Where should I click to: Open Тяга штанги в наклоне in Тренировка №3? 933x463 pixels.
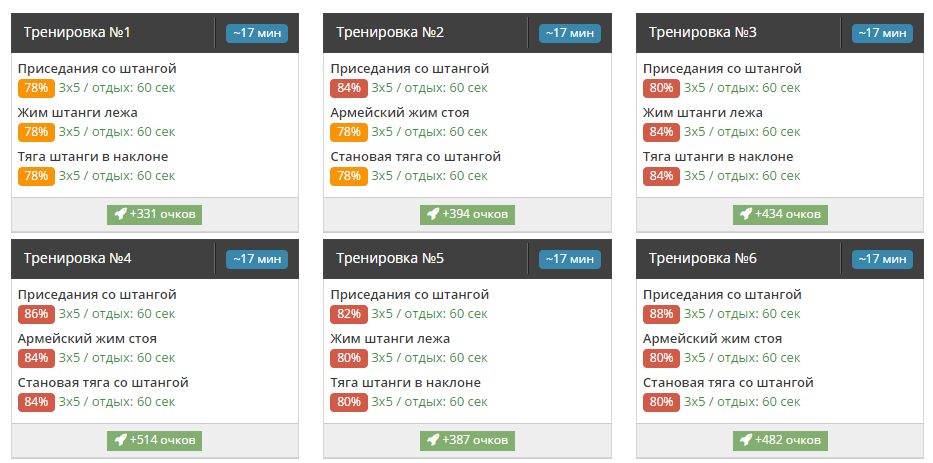click(x=718, y=157)
